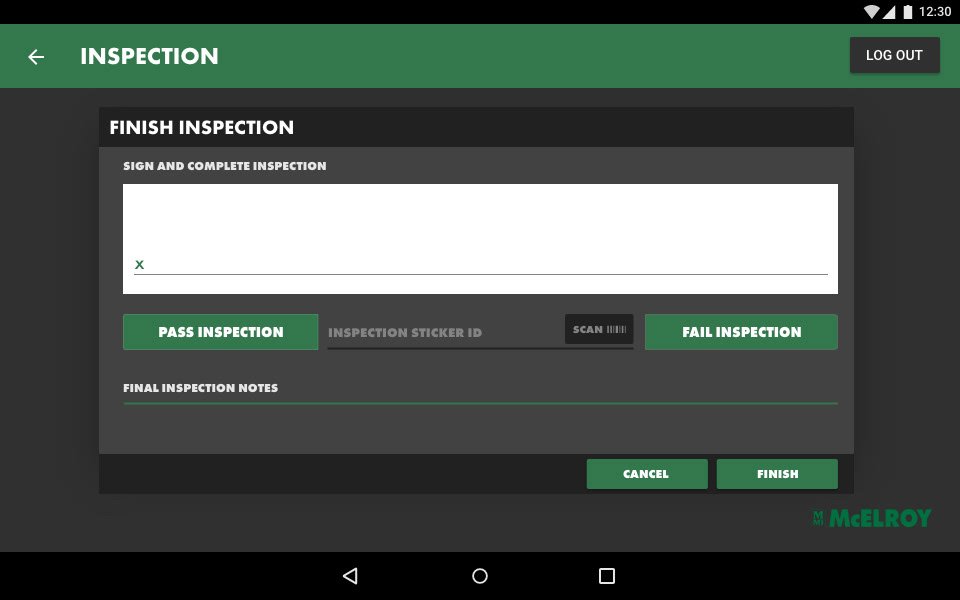Tap the SCAN barcode button
This screenshot has height=600, width=960.
pos(599,329)
